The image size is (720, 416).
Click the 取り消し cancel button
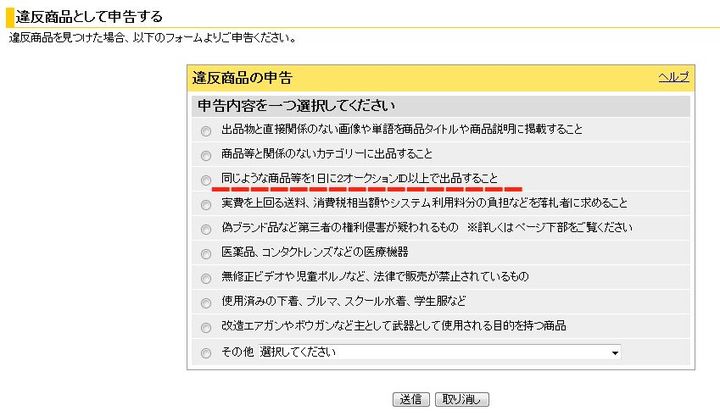462,399
